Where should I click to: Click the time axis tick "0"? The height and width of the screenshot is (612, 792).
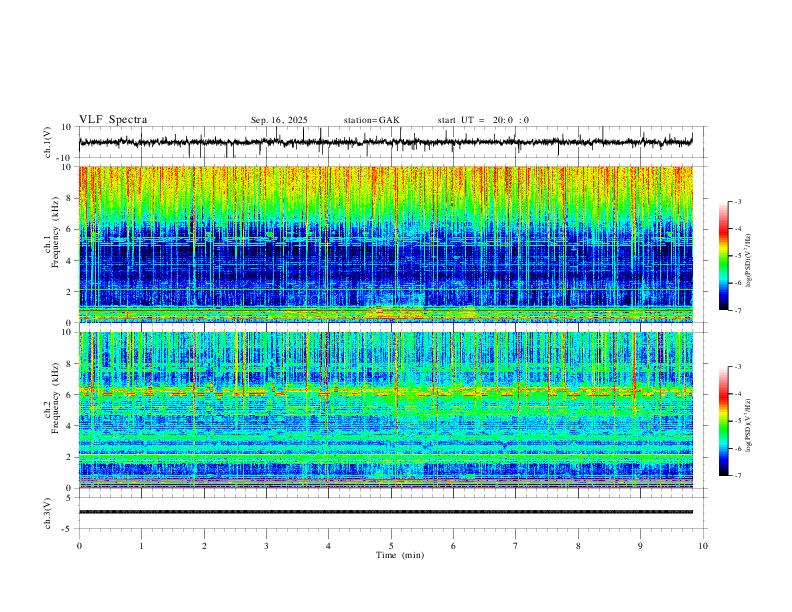(79, 546)
